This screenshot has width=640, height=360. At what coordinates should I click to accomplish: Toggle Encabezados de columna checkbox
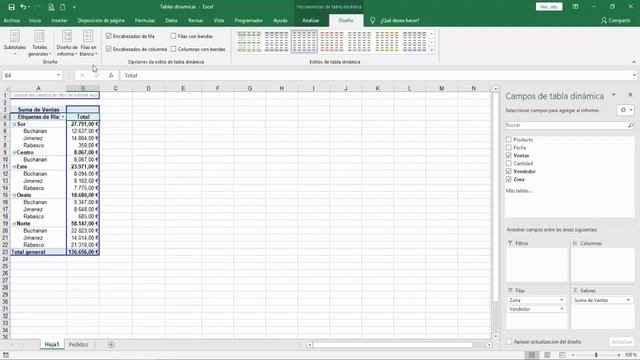109,49
